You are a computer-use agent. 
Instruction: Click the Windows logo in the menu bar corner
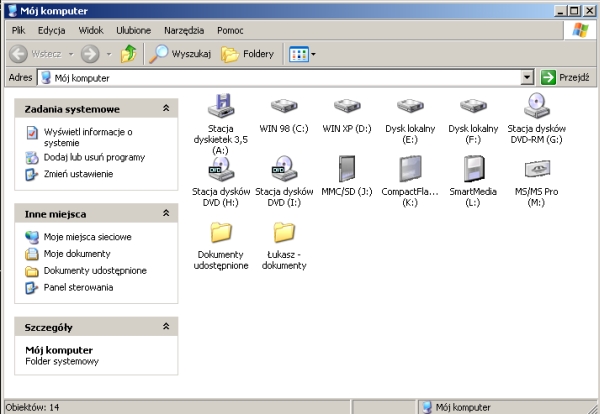[x=580, y=30]
